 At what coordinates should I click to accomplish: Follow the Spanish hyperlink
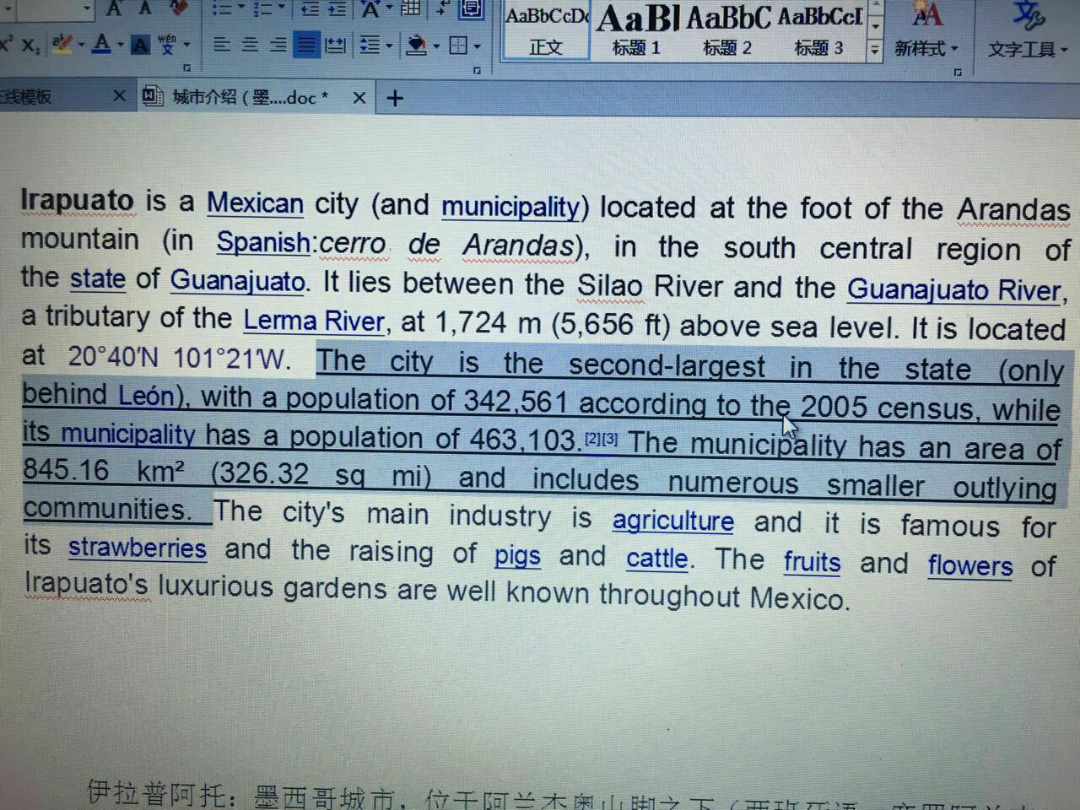(x=263, y=242)
